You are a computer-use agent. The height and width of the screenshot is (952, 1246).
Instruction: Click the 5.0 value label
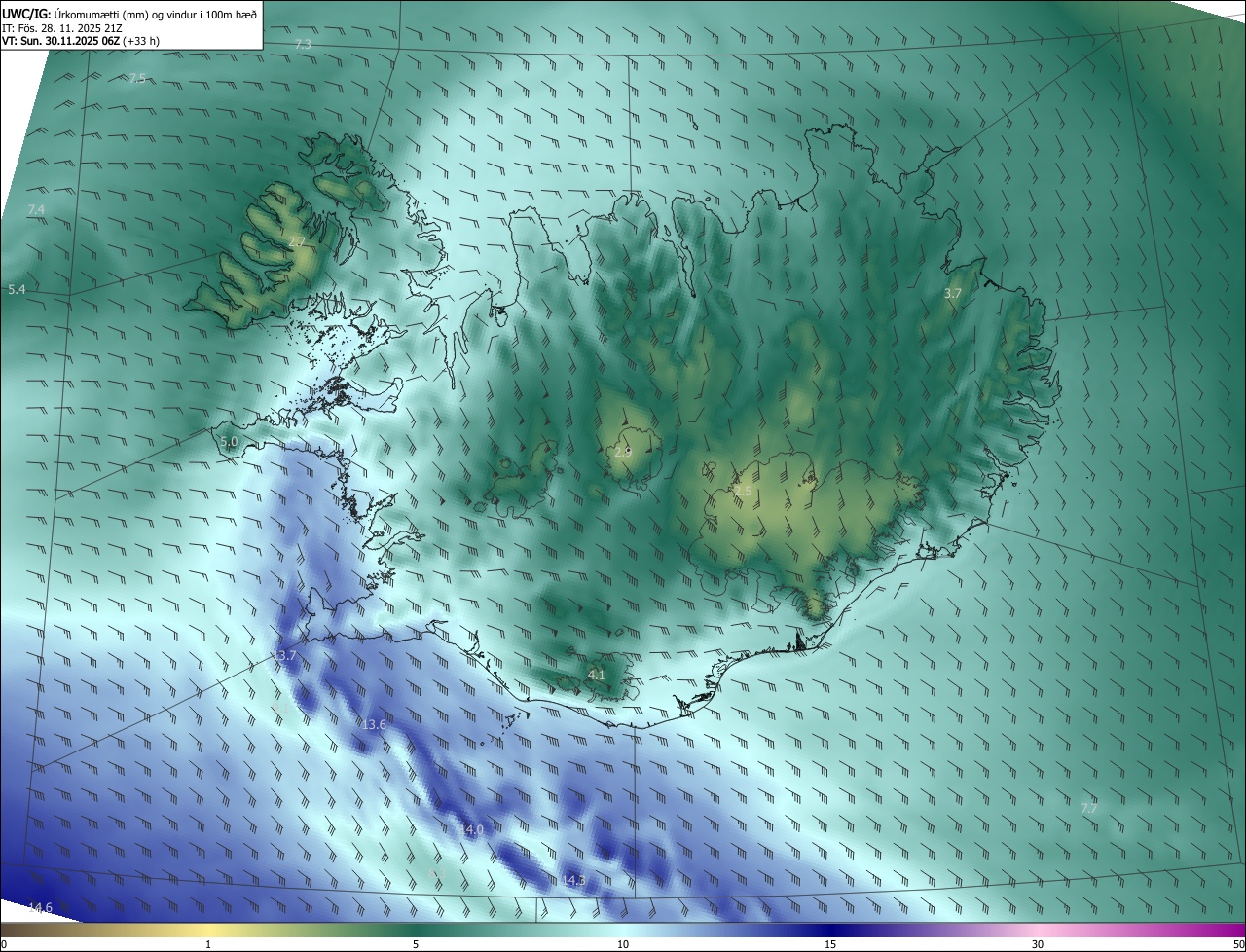(229, 442)
